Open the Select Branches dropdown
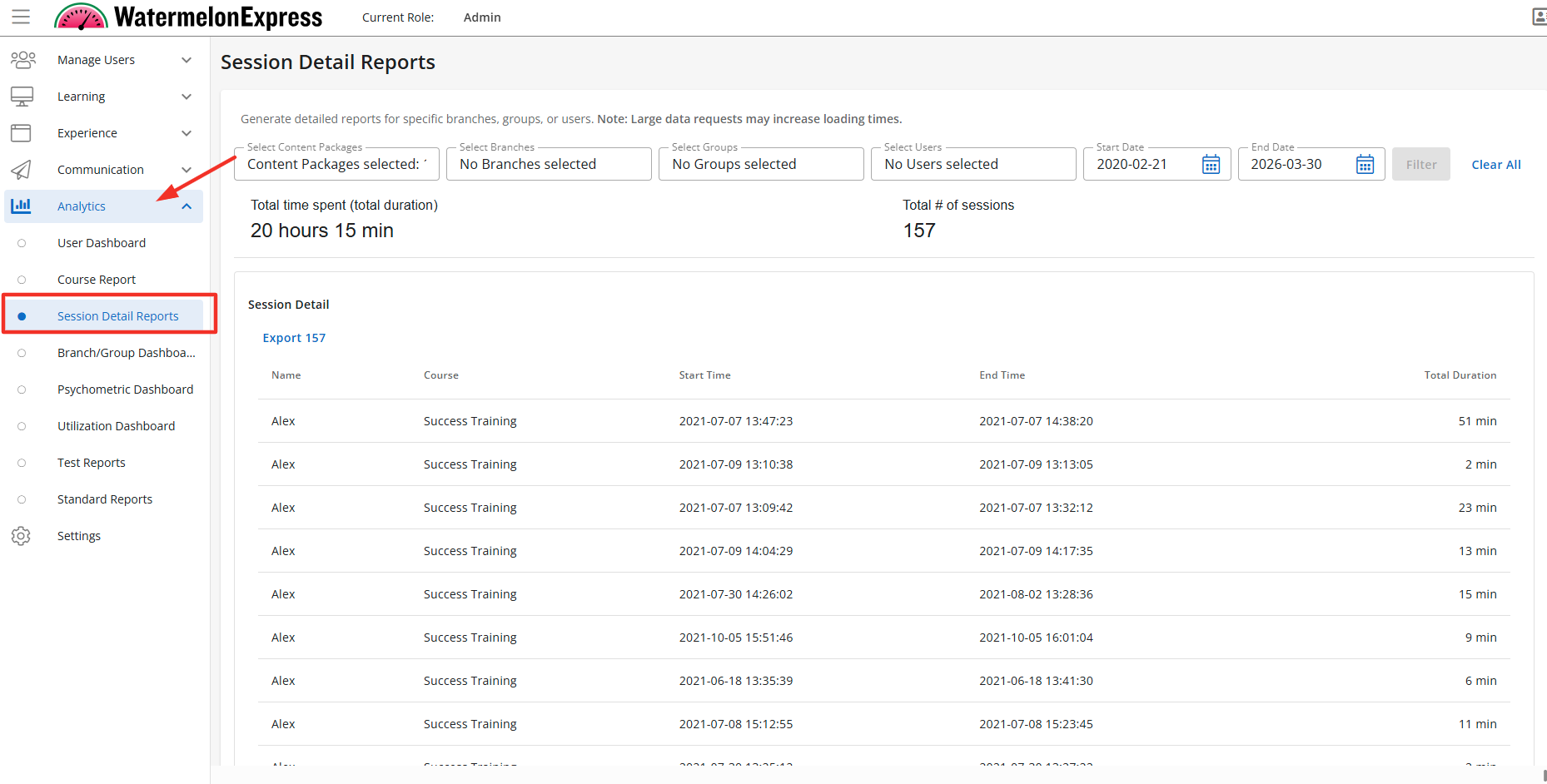Viewport: 1547px width, 784px height. (x=549, y=165)
